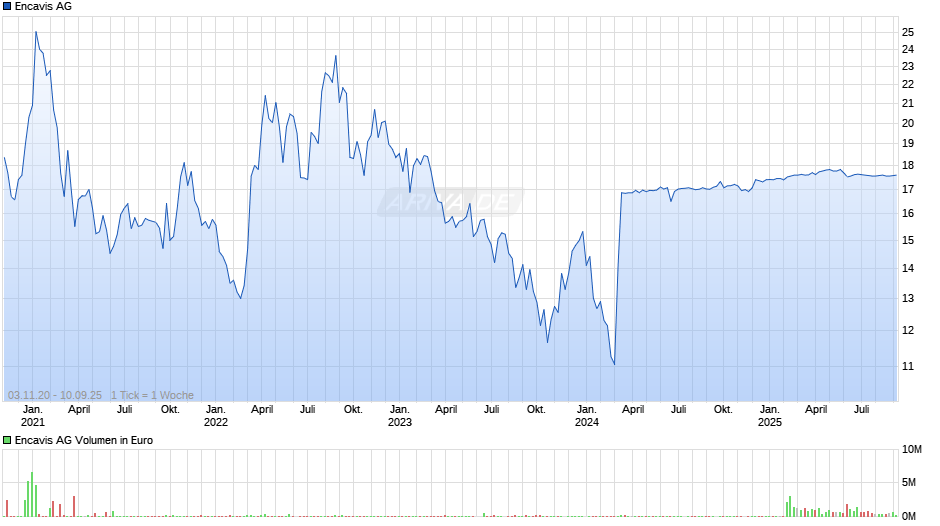Click volume axis label 10M

click(x=912, y=450)
